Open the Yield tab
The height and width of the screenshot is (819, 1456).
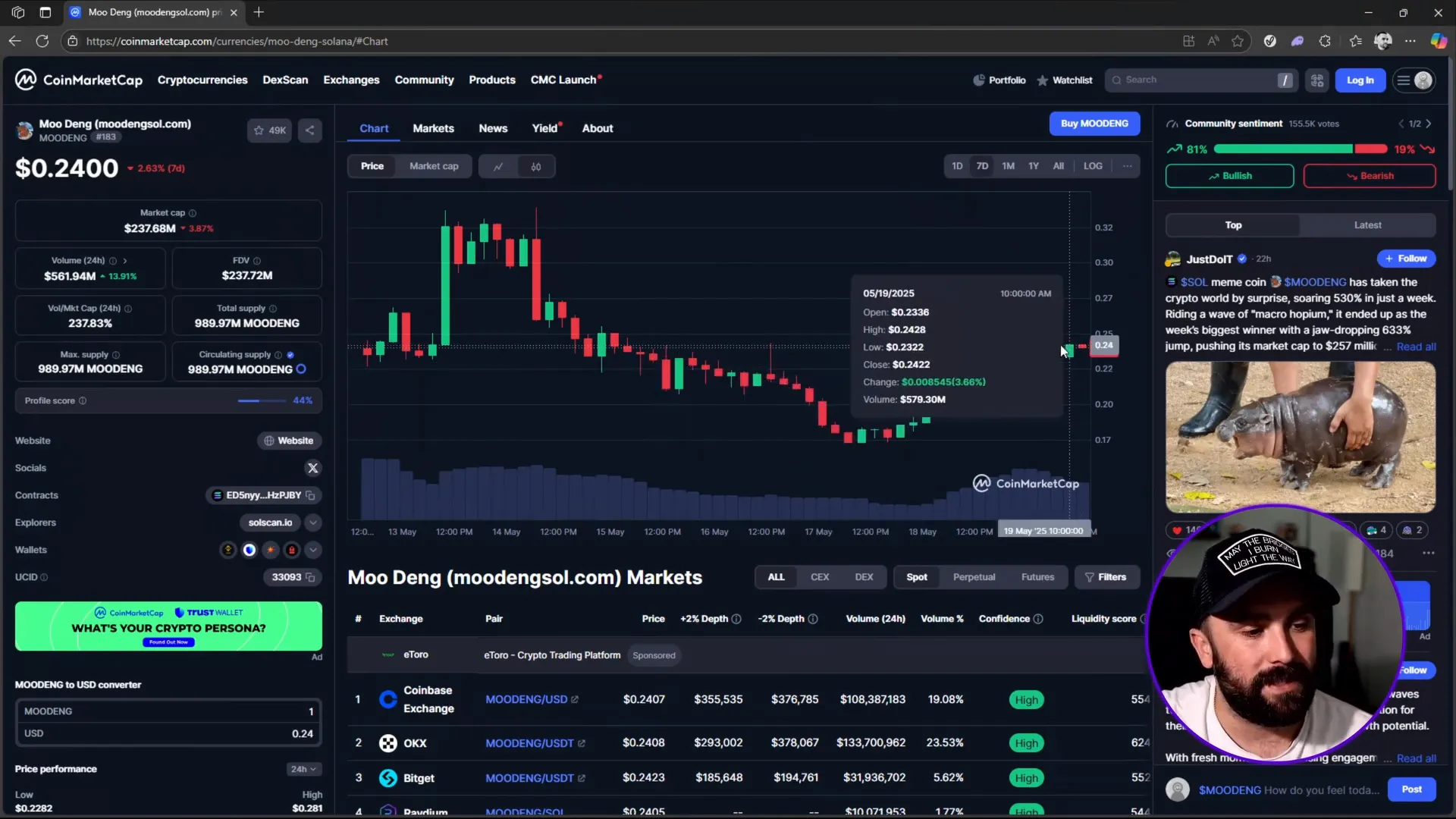(x=544, y=128)
